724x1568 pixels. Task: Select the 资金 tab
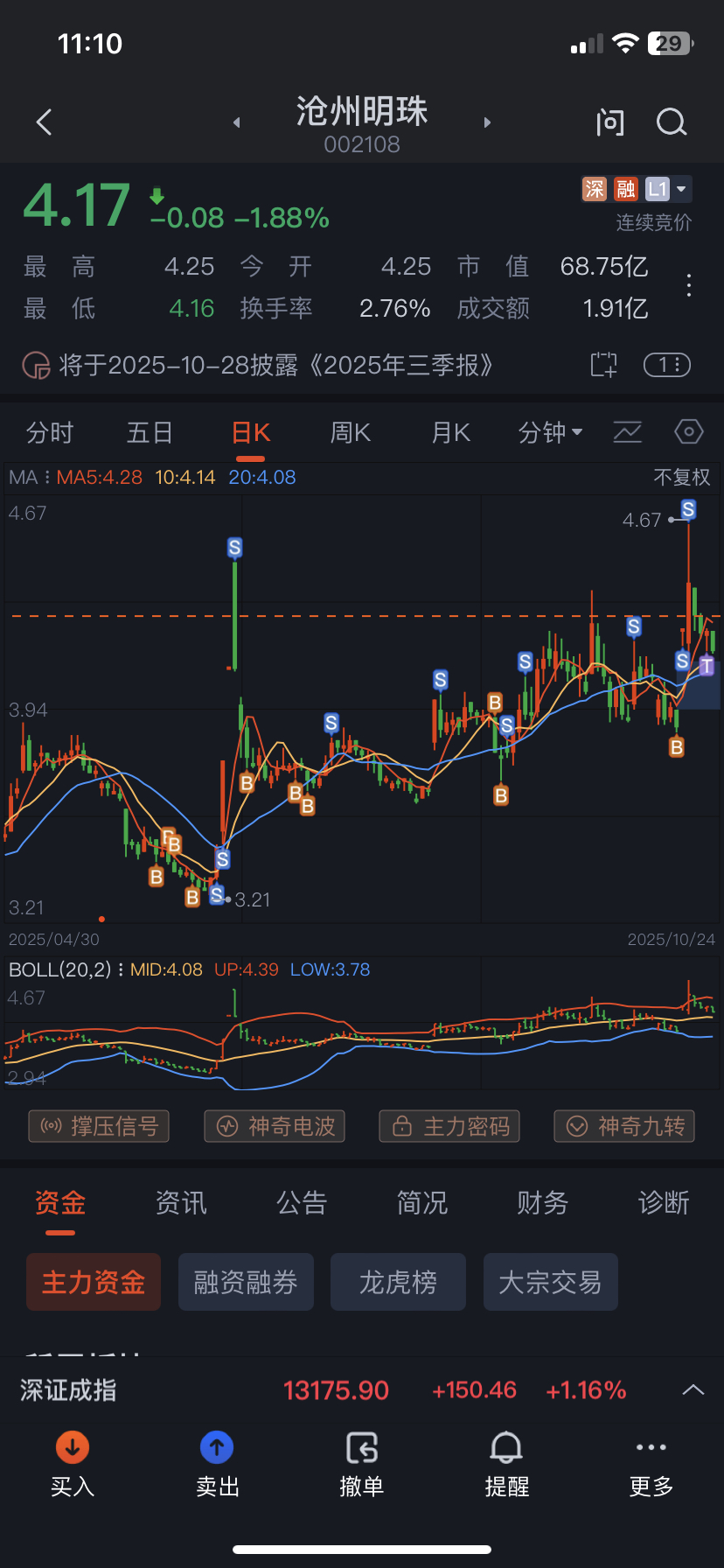point(60,1203)
